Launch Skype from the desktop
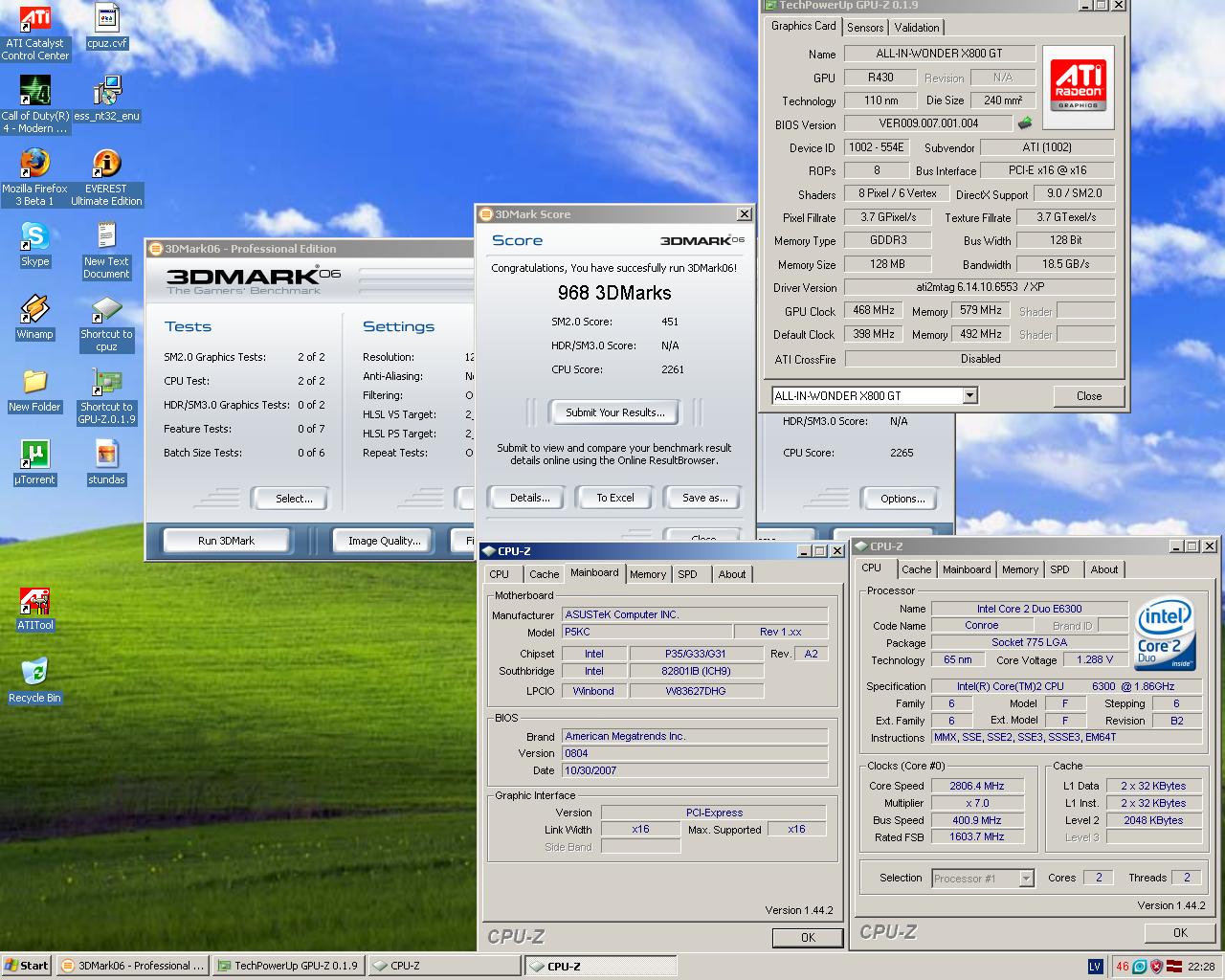 (35, 245)
